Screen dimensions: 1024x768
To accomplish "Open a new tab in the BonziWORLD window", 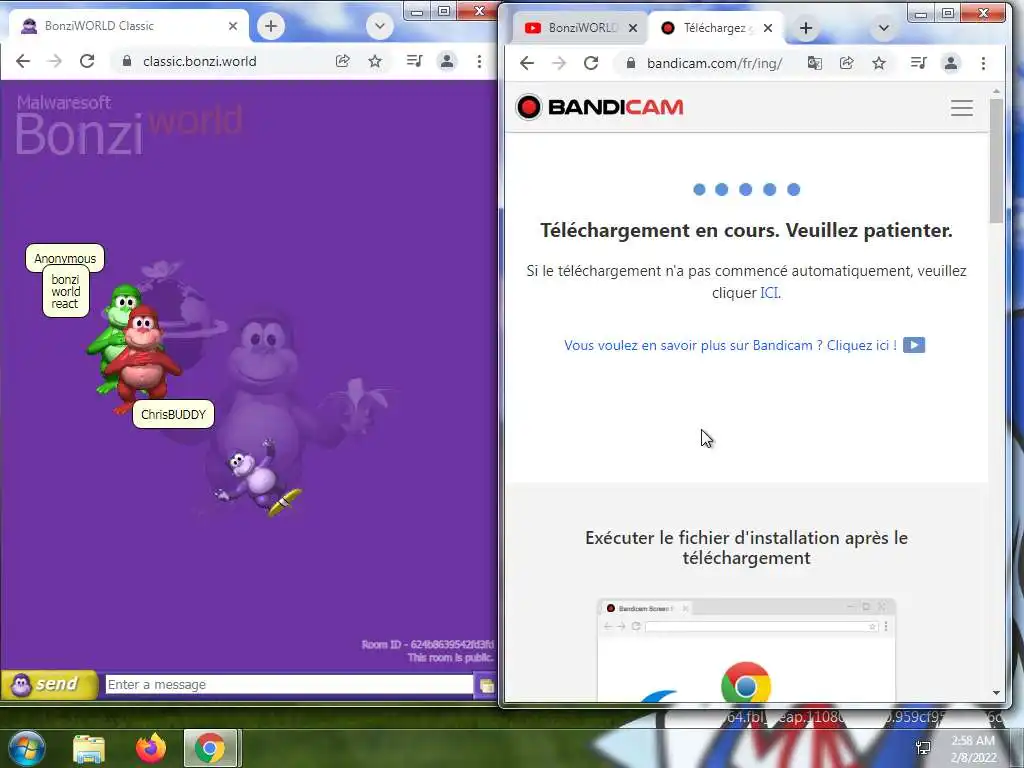I will click(270, 26).
